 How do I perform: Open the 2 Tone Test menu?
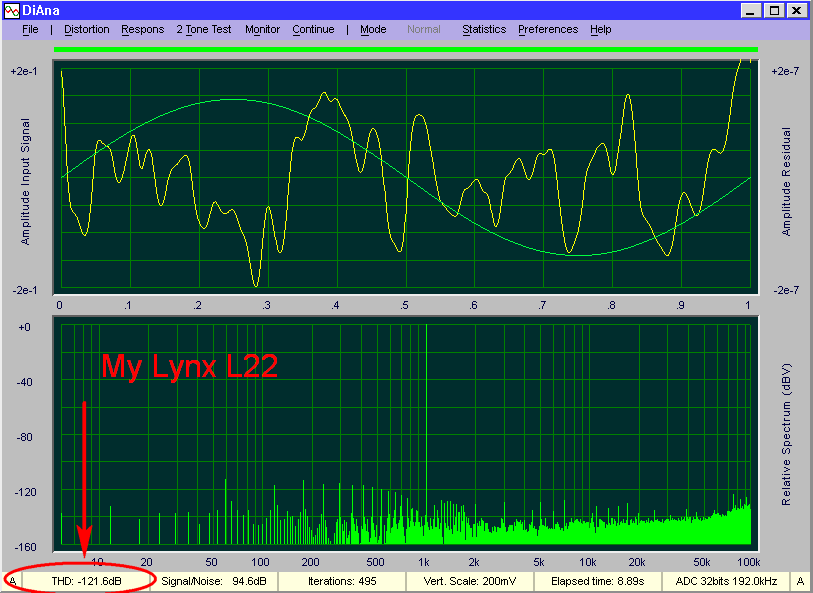click(x=204, y=30)
